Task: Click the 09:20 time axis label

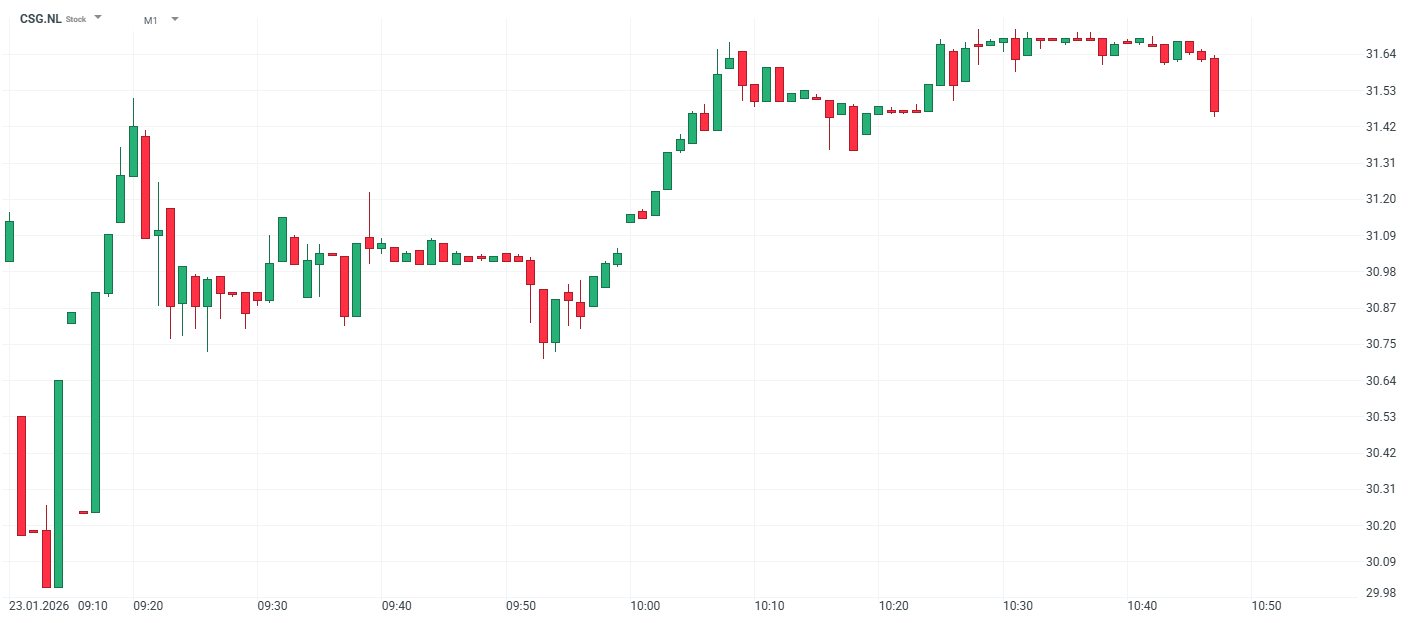Action: pos(148,606)
